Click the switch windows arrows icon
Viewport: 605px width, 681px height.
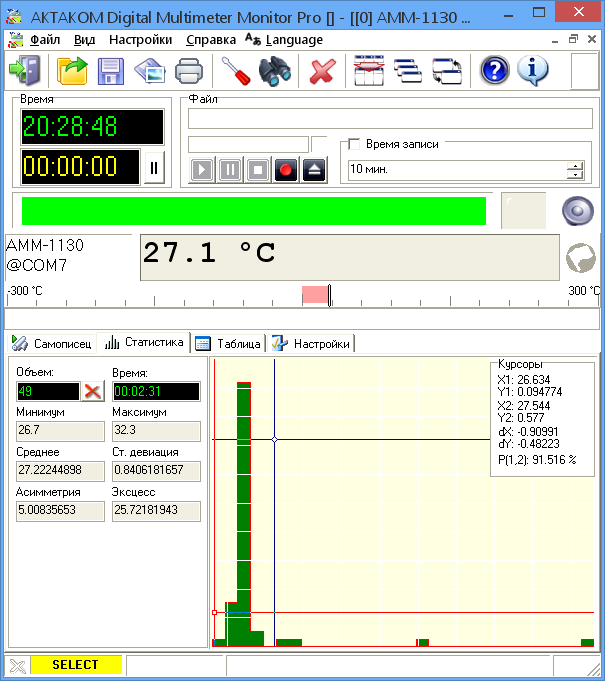(447, 71)
